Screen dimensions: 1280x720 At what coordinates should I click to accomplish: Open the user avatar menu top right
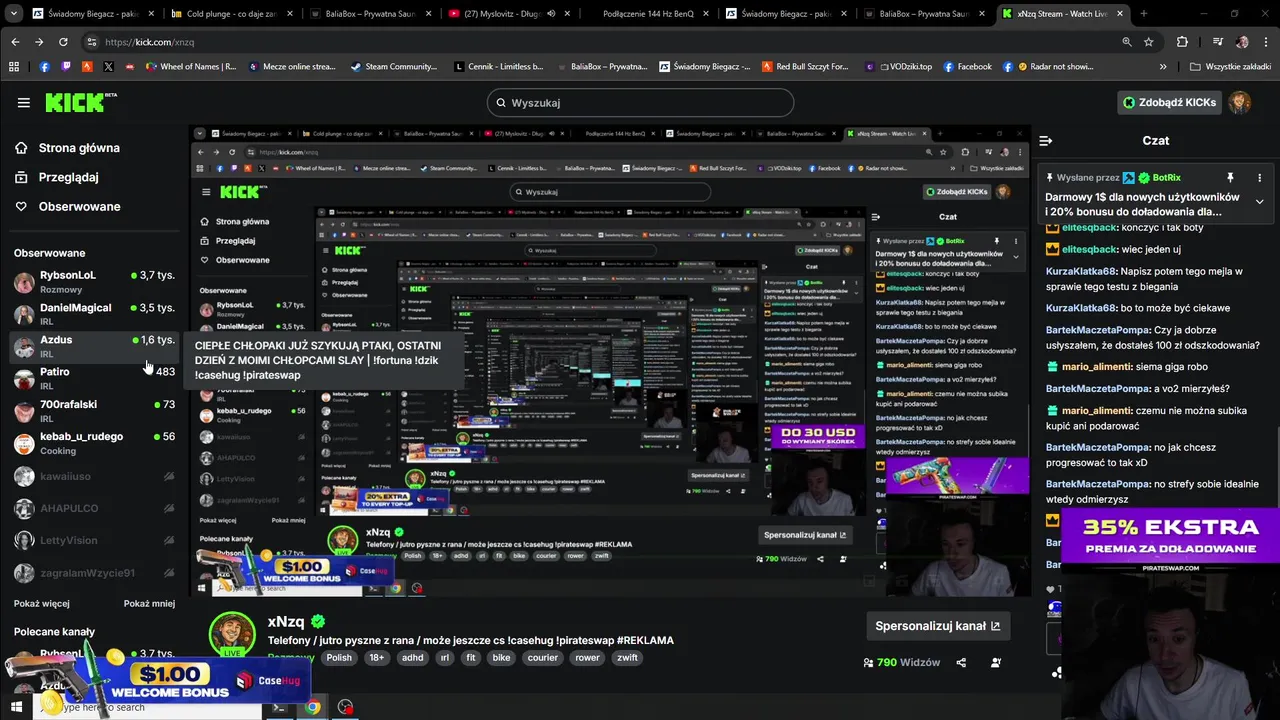(x=1240, y=102)
